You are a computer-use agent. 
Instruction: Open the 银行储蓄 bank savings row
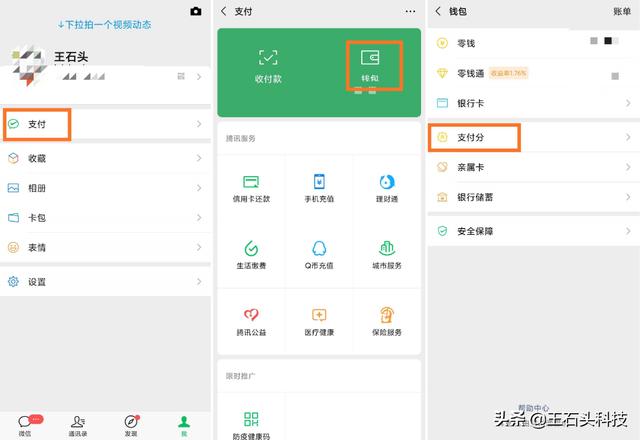pyautogui.click(x=534, y=197)
